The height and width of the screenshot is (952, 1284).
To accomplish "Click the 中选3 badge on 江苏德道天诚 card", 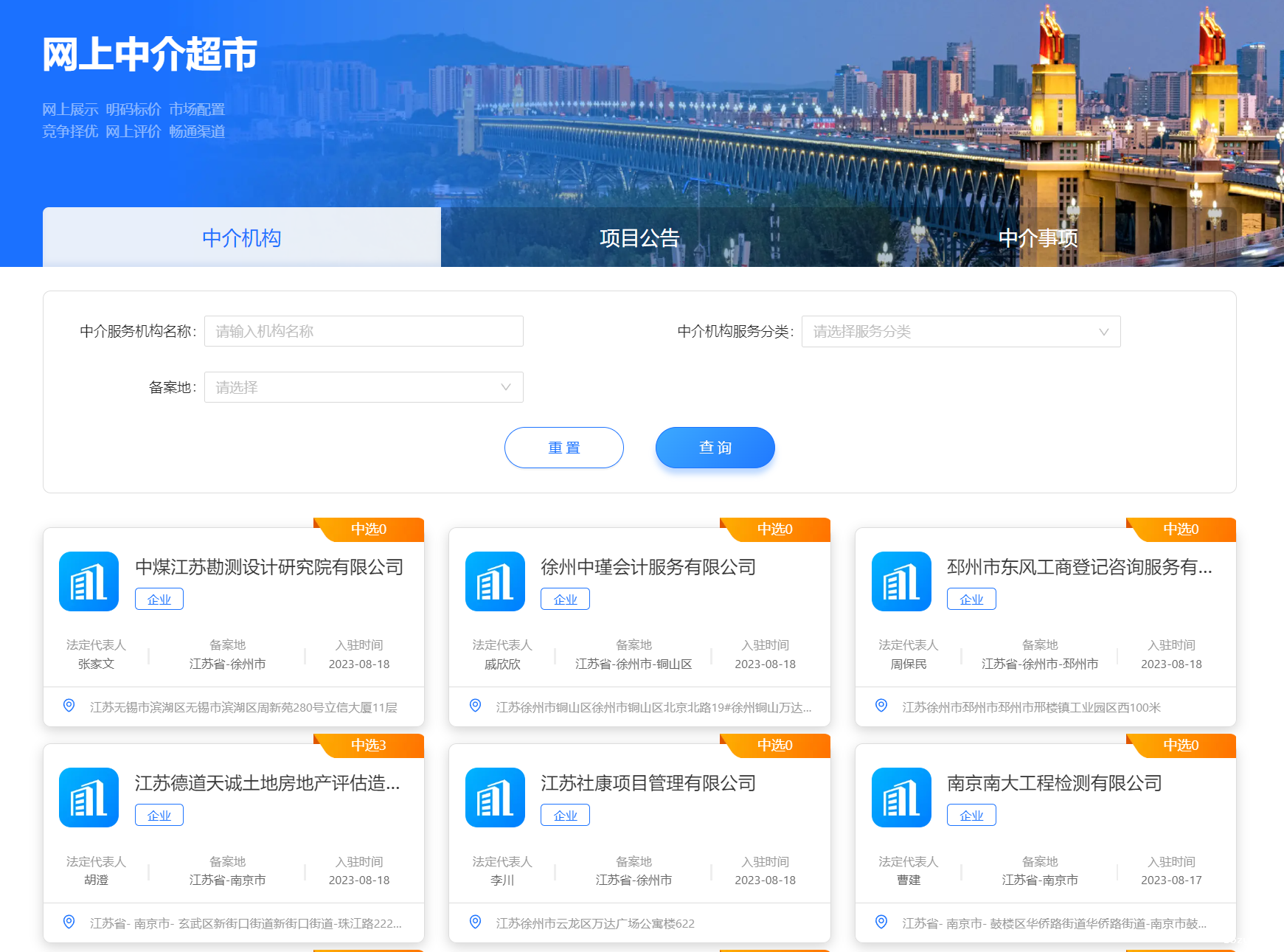I will click(x=369, y=746).
